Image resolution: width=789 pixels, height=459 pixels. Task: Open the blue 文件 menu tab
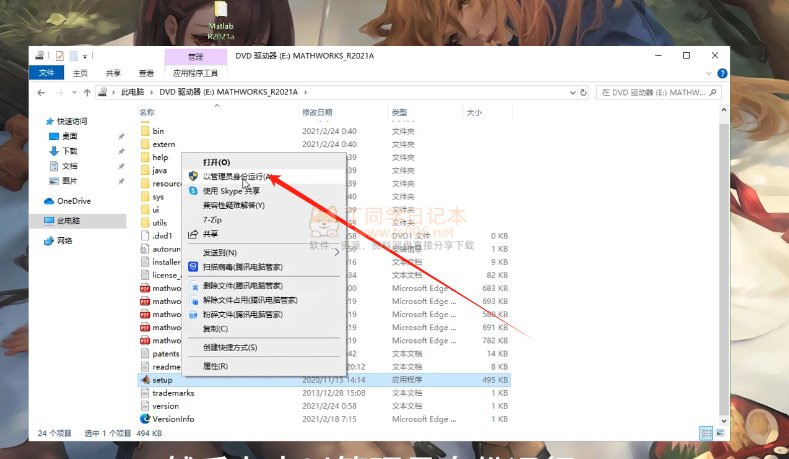[46, 73]
